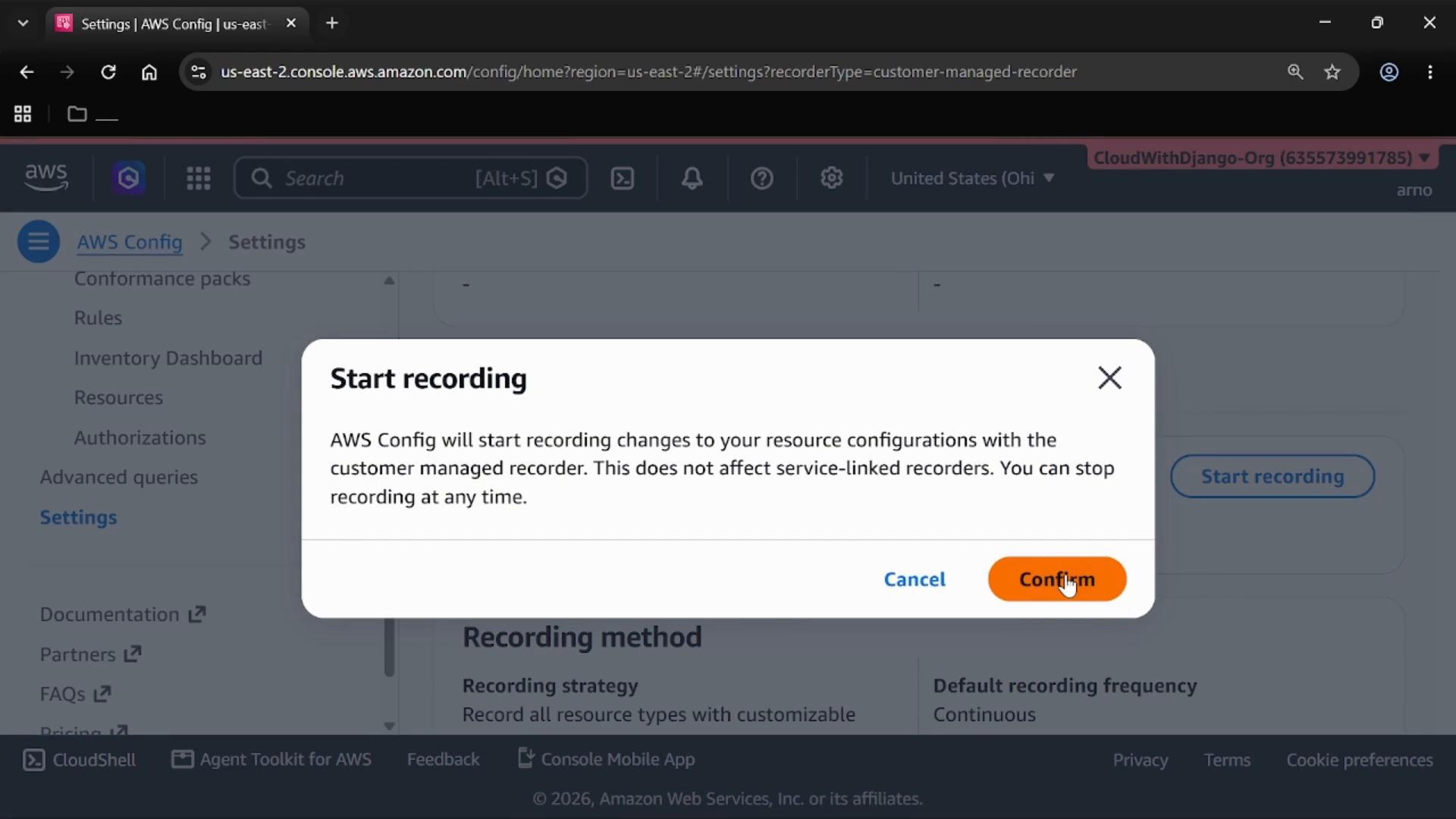Open the notifications bell
The image size is (1456, 819).
(692, 178)
